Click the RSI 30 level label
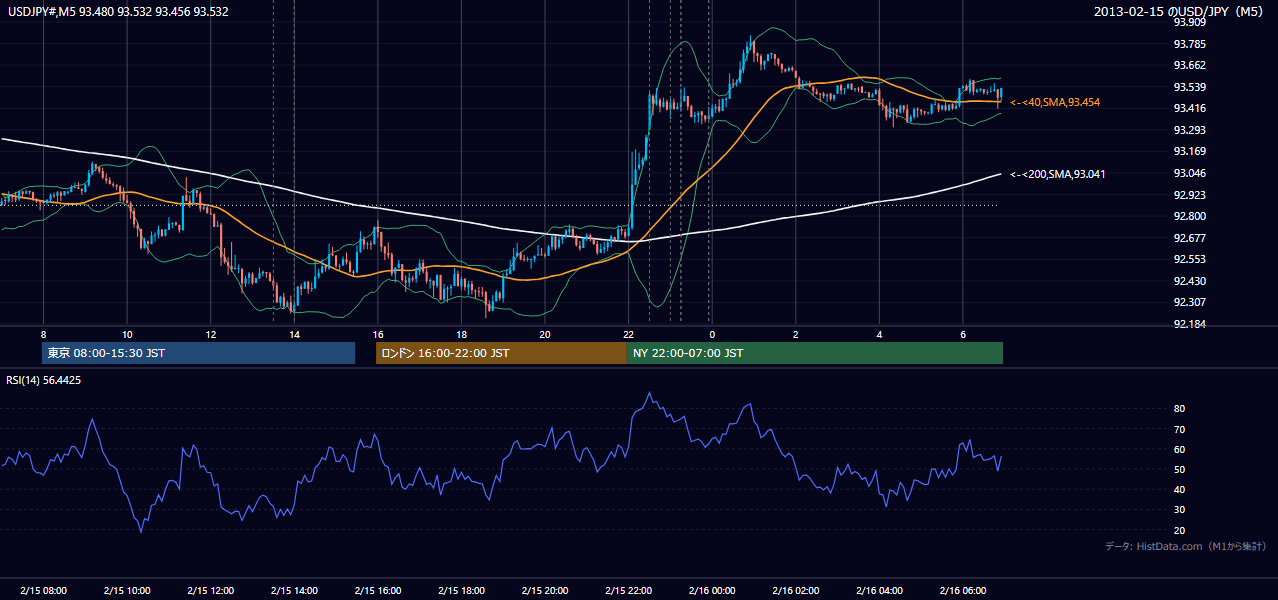Viewport: 1278px width, 600px height. (1179, 510)
